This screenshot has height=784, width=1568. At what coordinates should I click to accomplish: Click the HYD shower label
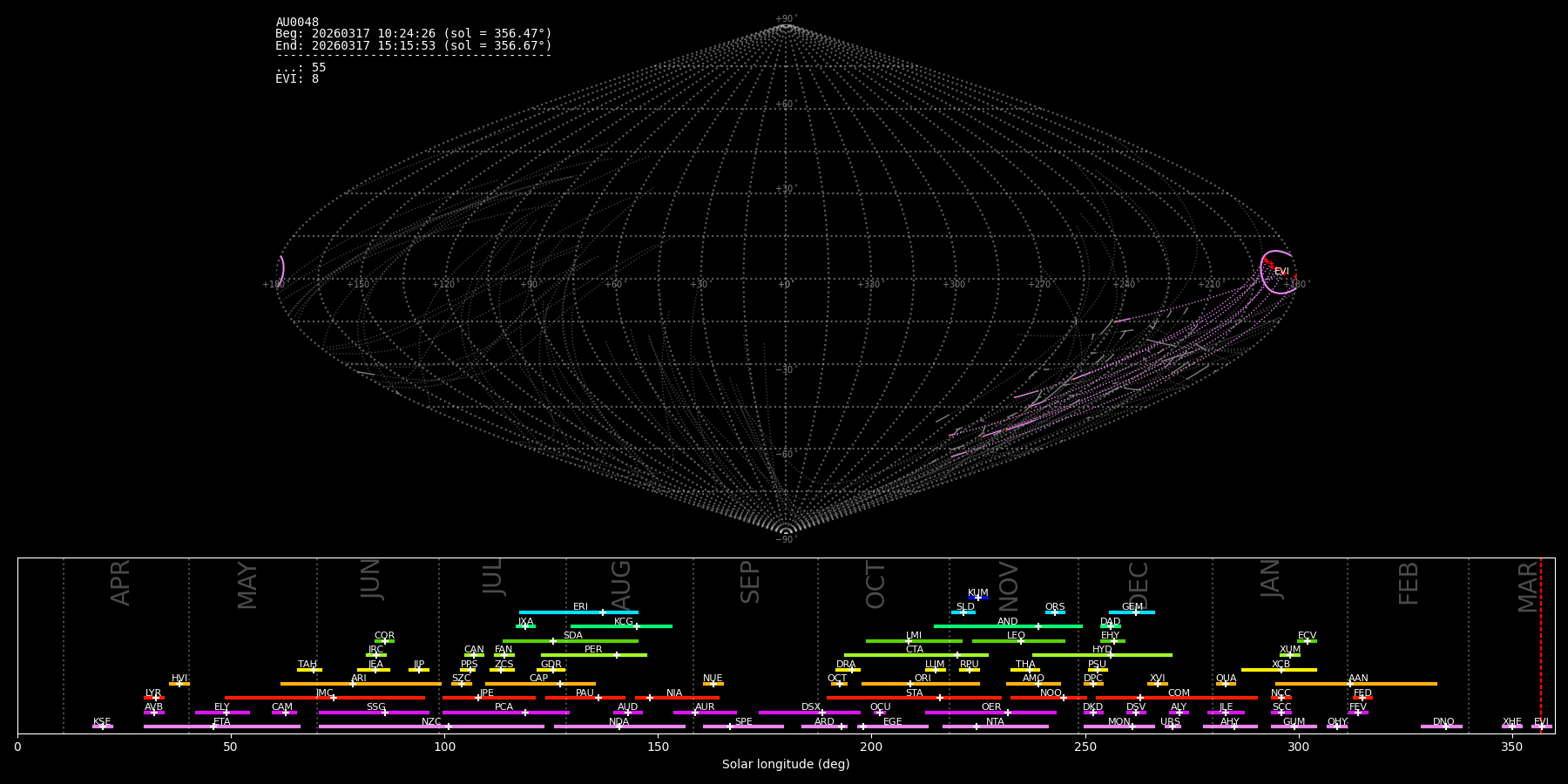[x=1102, y=650]
